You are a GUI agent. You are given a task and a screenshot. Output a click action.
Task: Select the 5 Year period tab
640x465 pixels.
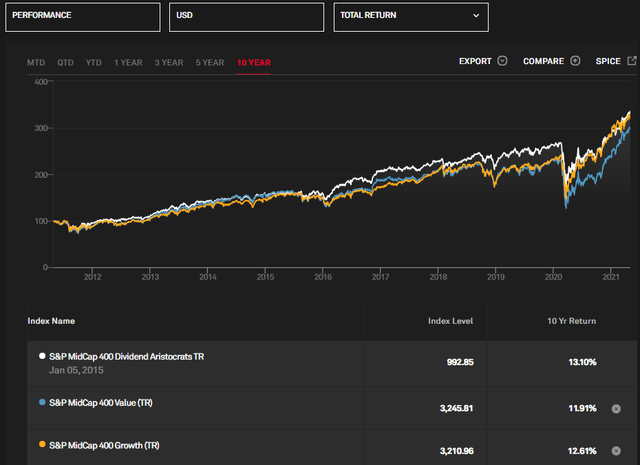pos(210,63)
